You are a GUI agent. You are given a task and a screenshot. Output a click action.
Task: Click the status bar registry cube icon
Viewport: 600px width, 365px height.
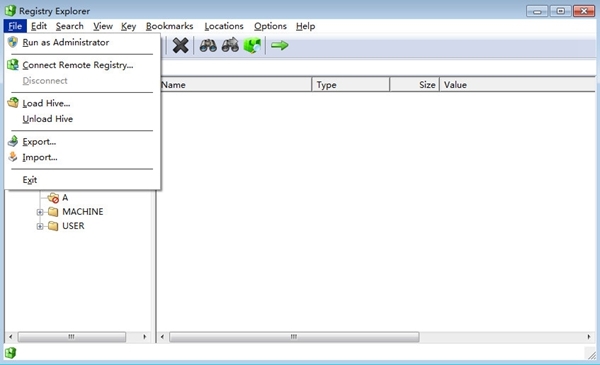point(11,352)
